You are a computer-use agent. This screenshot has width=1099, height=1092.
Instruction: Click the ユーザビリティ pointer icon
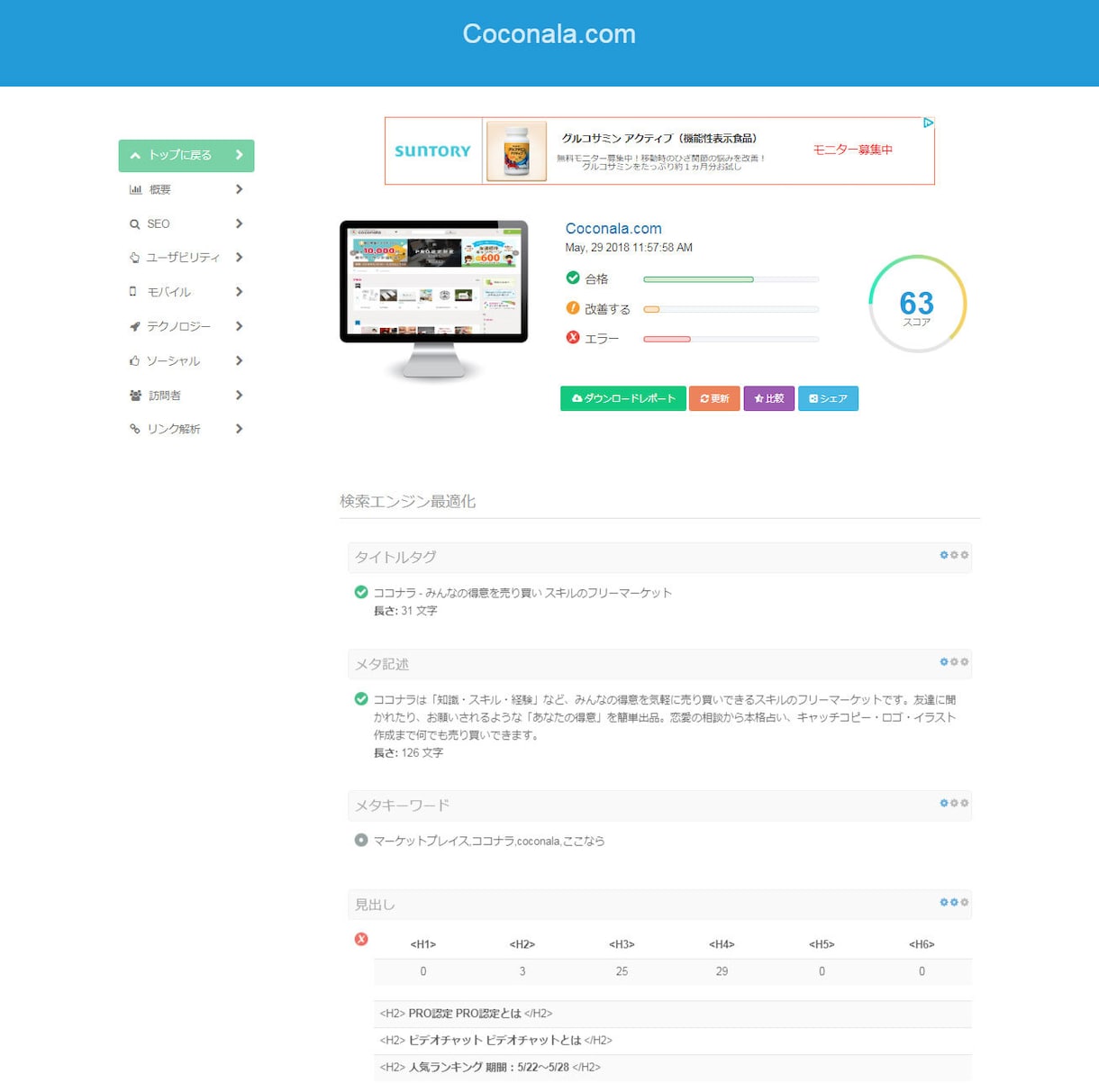(135, 258)
